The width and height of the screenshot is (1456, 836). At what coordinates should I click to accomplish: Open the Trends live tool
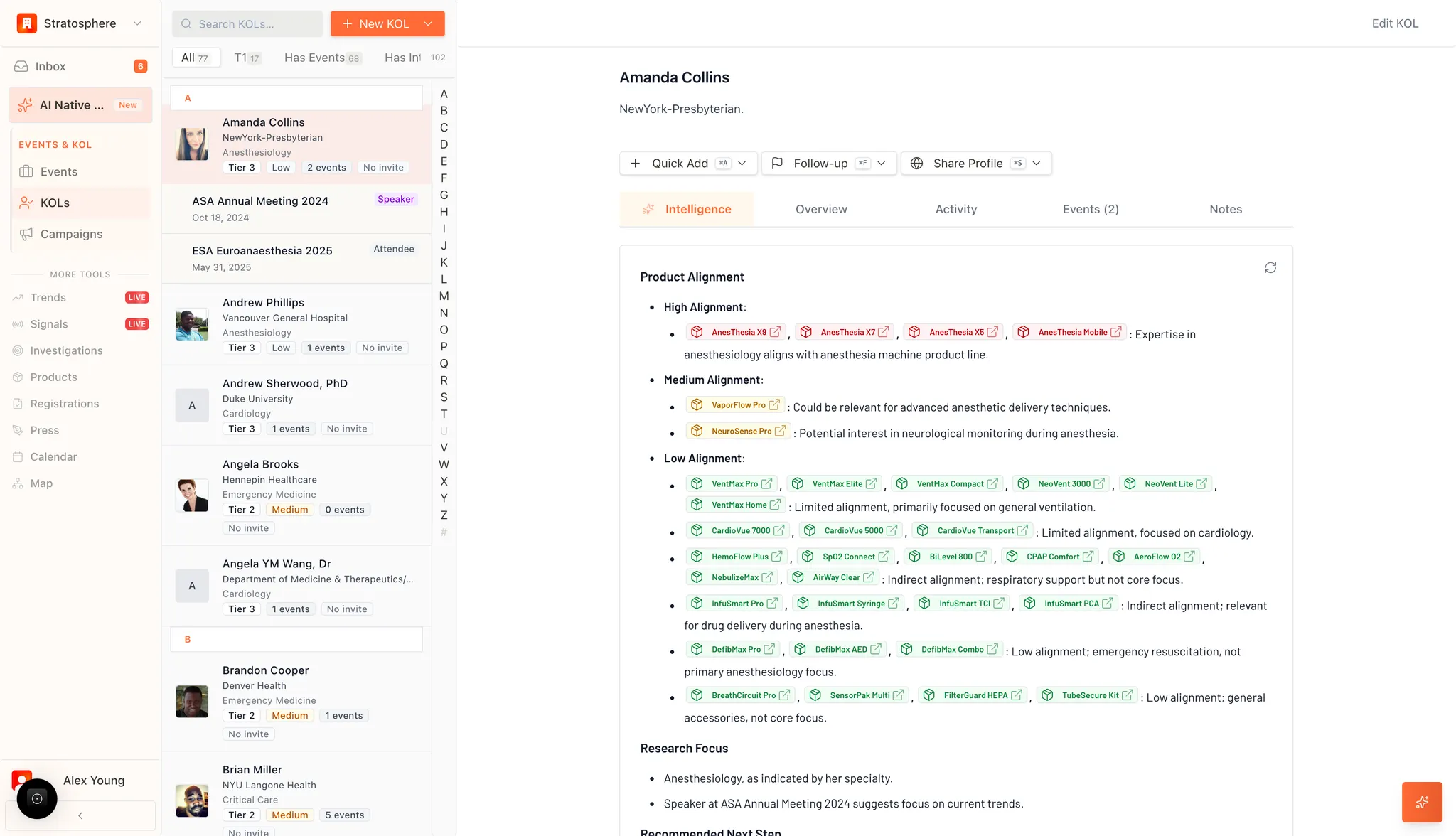tap(48, 297)
